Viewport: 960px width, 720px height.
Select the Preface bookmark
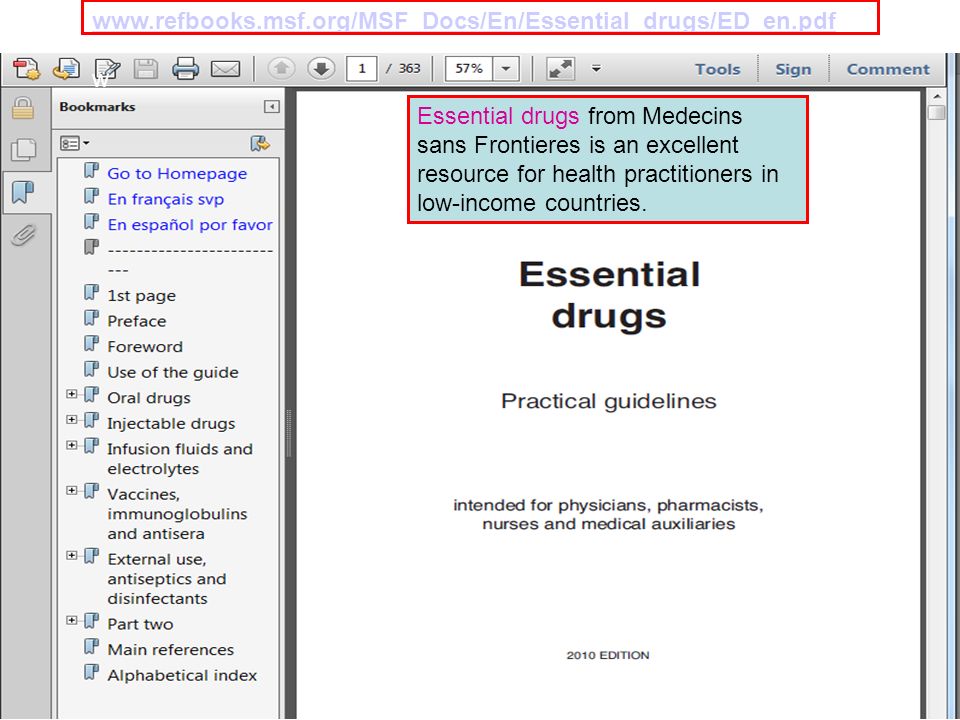coord(137,321)
